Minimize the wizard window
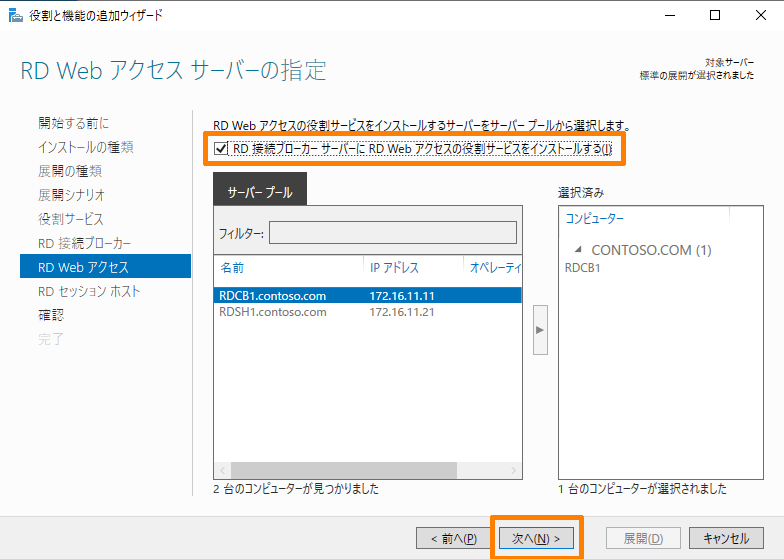 [x=670, y=16]
